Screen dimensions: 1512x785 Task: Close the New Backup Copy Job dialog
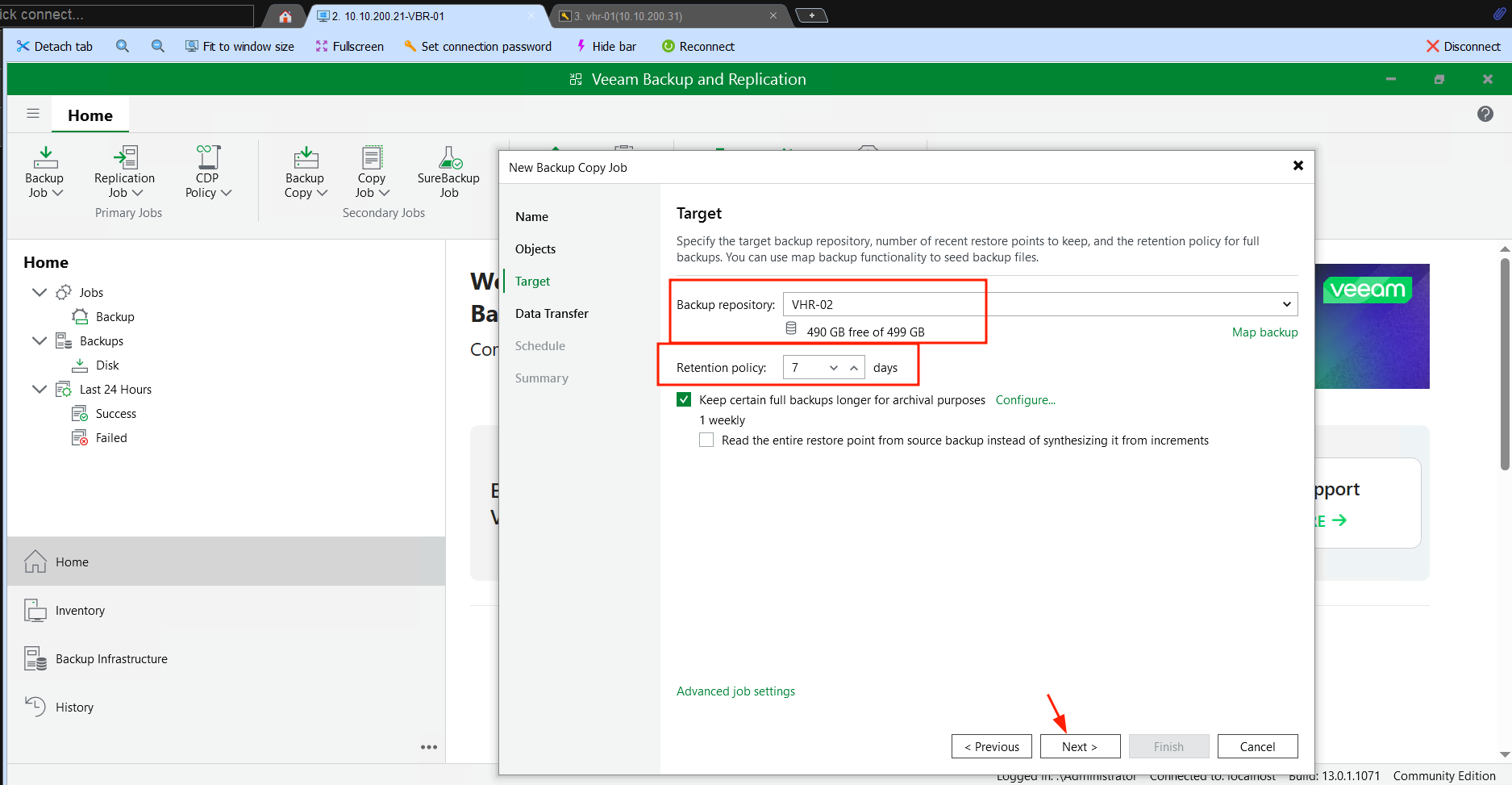pos(1298,165)
